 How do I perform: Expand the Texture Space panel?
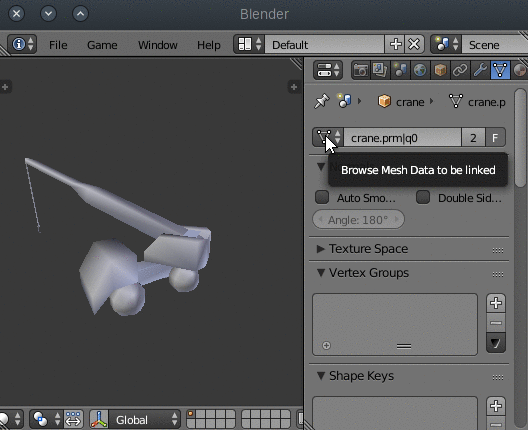pyautogui.click(x=321, y=249)
